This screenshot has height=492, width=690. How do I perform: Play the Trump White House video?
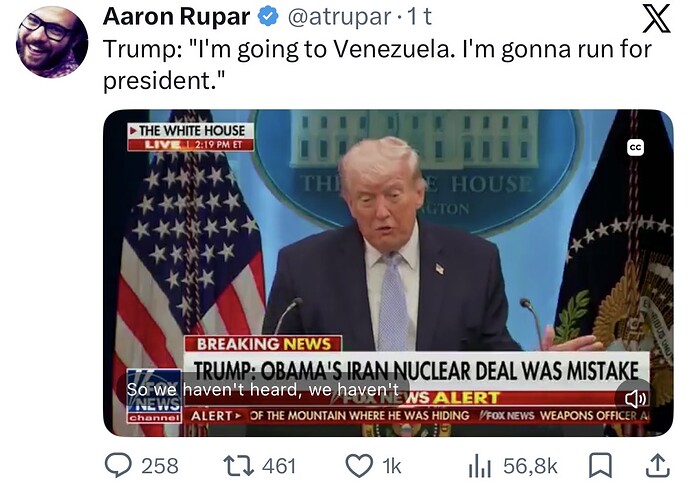point(388,273)
